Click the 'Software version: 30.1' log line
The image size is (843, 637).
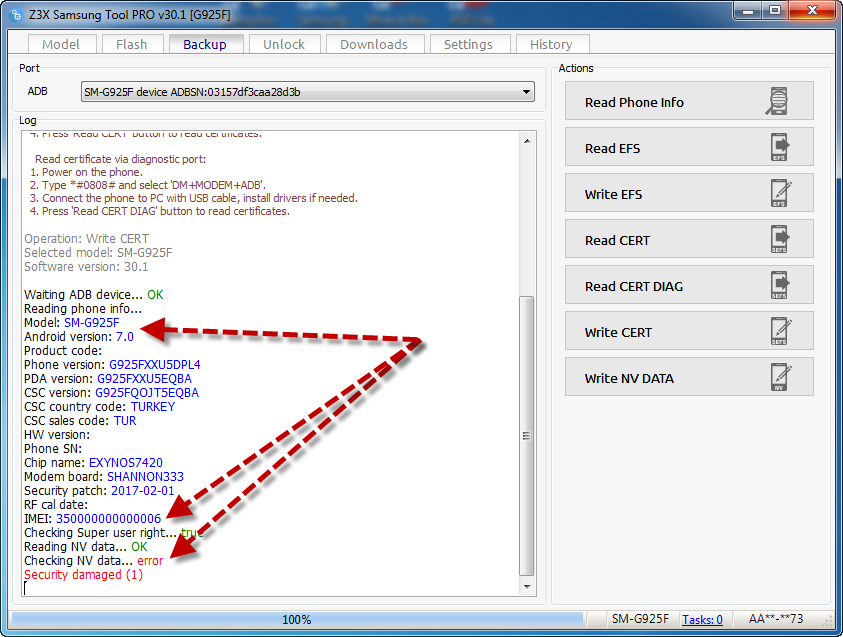pyautogui.click(x=86, y=267)
